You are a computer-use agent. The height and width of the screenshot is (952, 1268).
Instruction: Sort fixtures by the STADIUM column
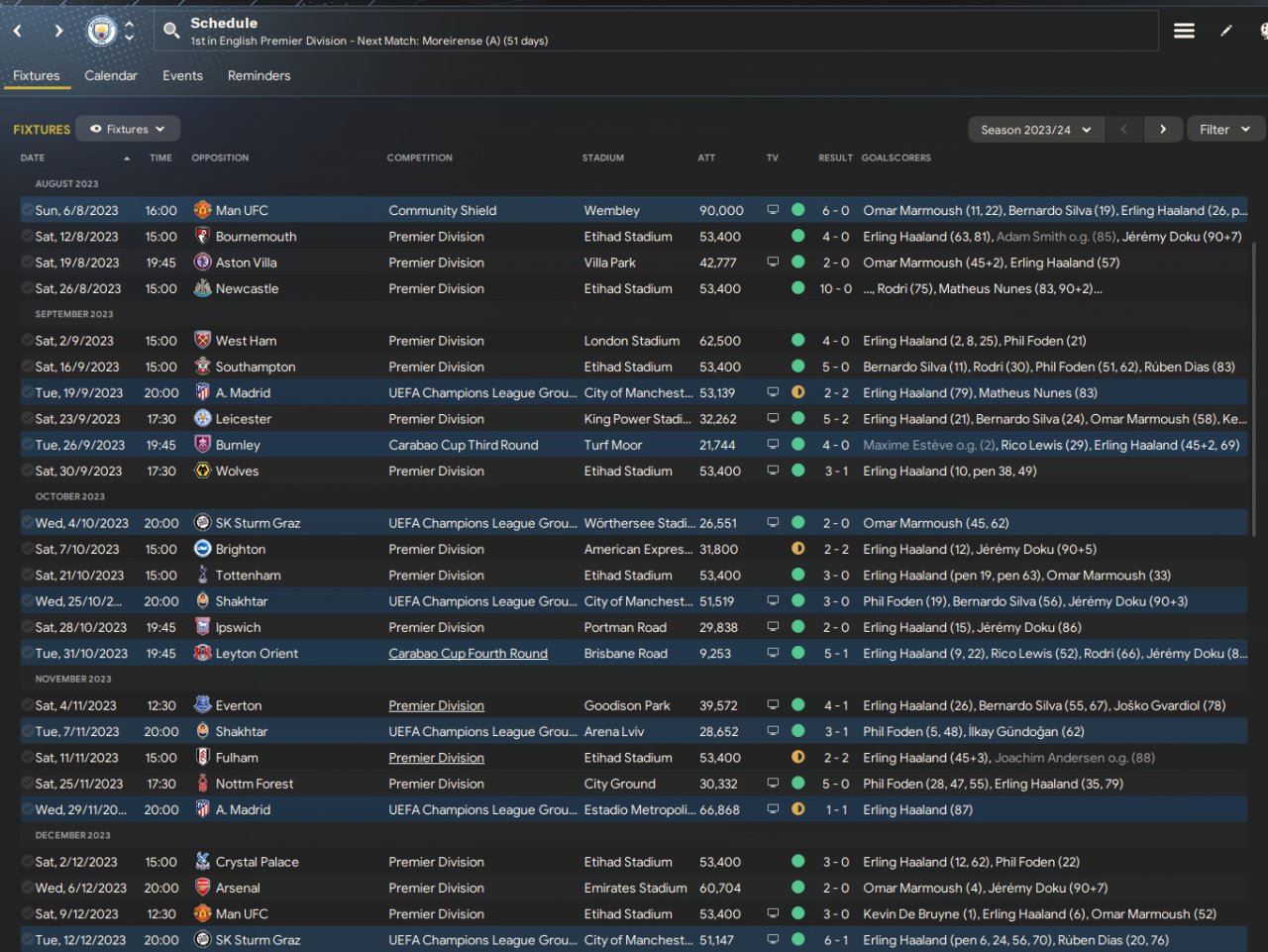coord(603,158)
